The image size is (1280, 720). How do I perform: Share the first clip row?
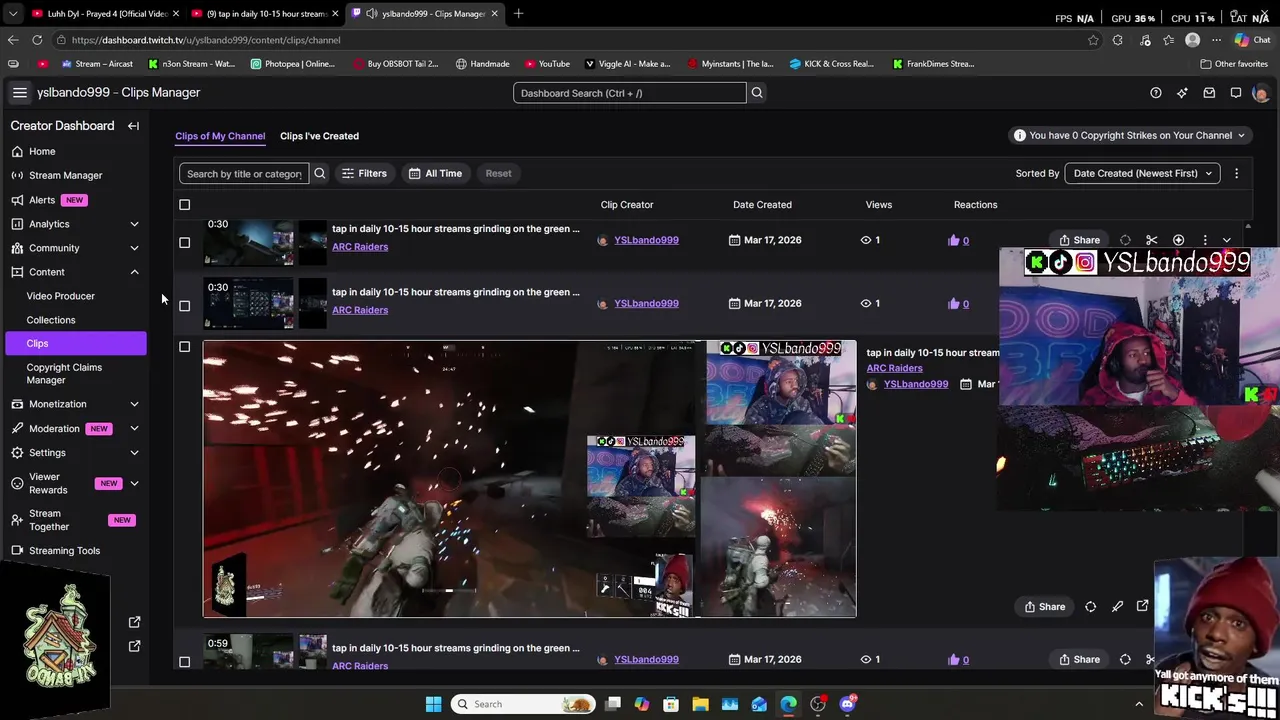click(x=1080, y=240)
